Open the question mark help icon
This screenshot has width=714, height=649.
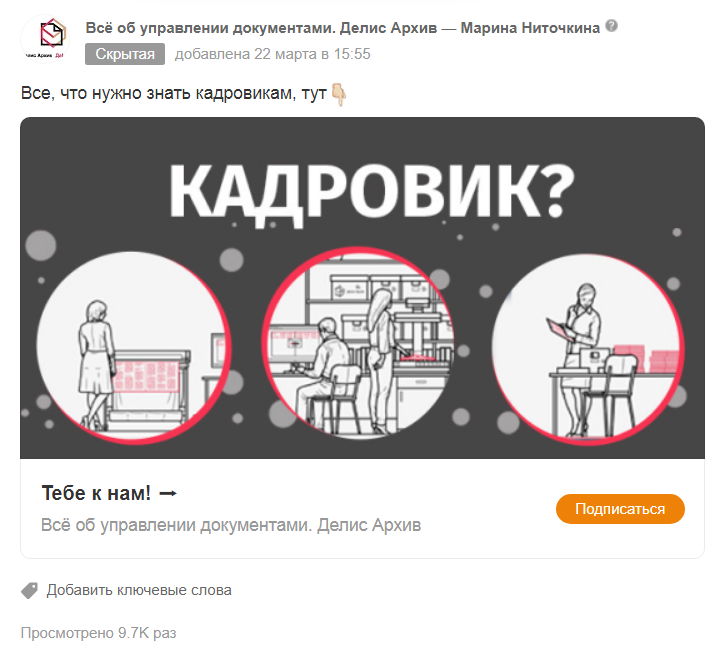[x=612, y=26]
